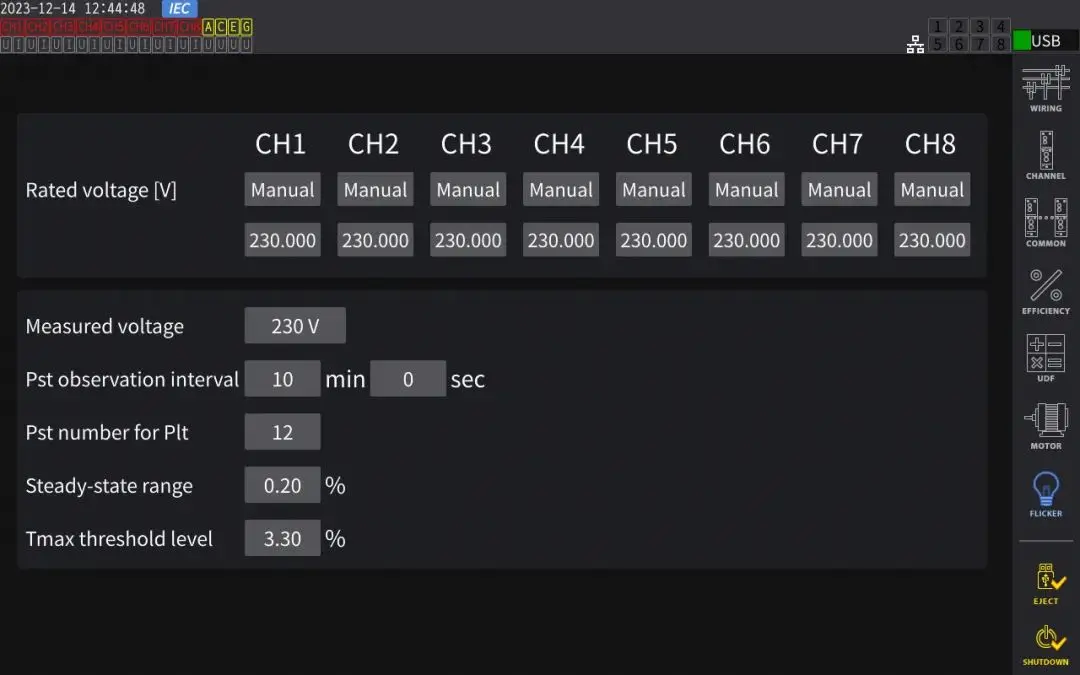Open the Efficiency settings icon
The image size is (1080, 675).
click(1046, 290)
